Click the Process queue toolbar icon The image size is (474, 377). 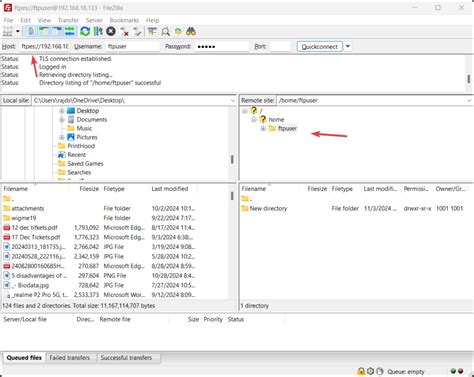point(98,32)
